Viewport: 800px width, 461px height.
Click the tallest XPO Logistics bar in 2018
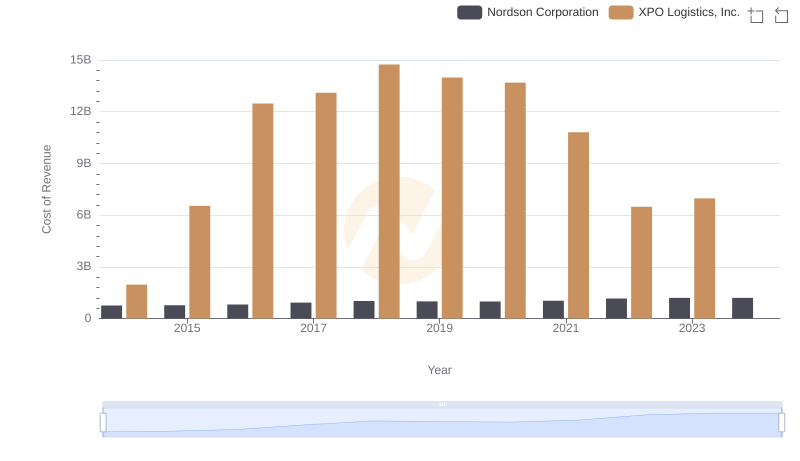[x=389, y=191]
